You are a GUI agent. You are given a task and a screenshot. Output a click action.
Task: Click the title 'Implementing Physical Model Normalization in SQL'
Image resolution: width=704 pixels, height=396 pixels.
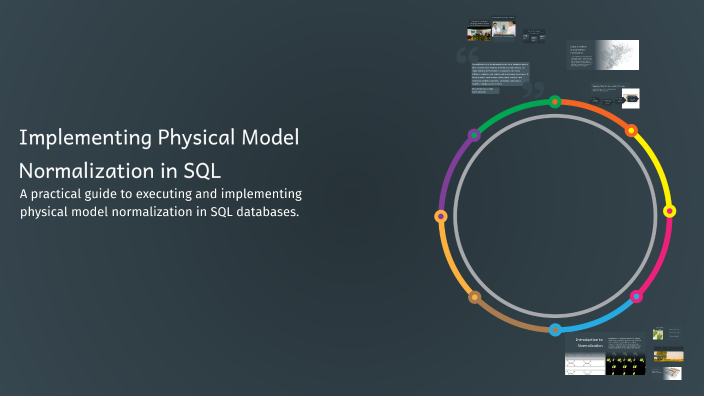[159, 154]
